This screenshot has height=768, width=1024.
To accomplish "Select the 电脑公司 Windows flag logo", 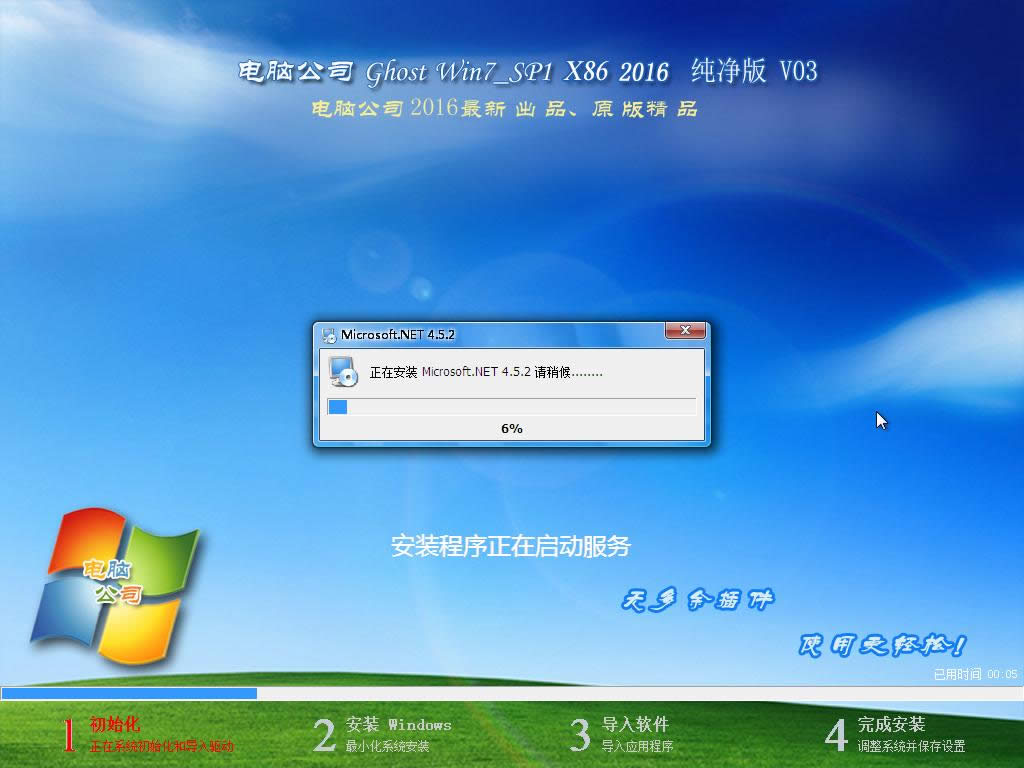I will coord(115,585).
